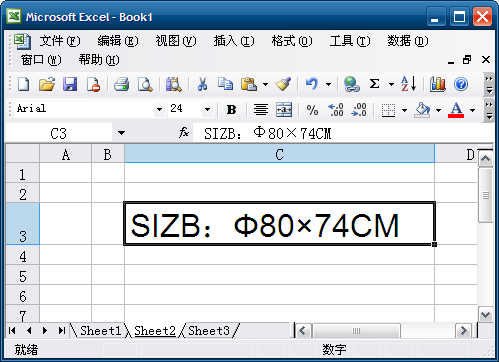Click the Insert Hyperlink globe icon
The image size is (499, 362).
pos(352,84)
